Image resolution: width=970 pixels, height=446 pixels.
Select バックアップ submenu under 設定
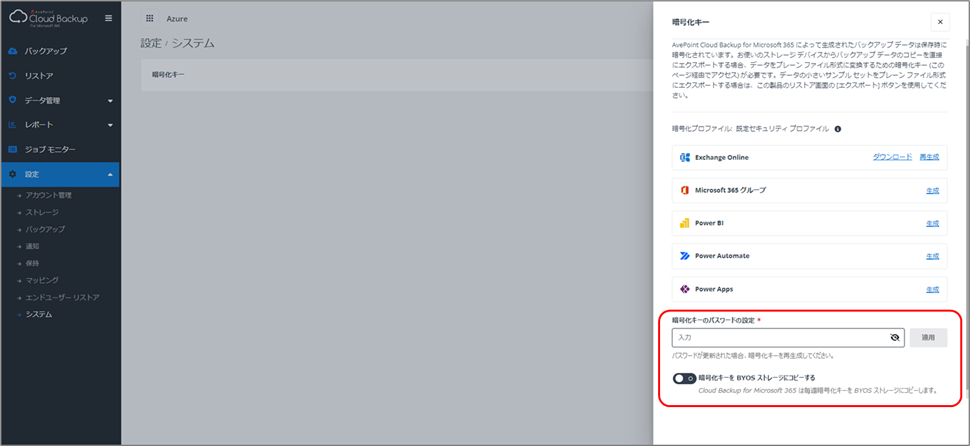(x=45, y=229)
